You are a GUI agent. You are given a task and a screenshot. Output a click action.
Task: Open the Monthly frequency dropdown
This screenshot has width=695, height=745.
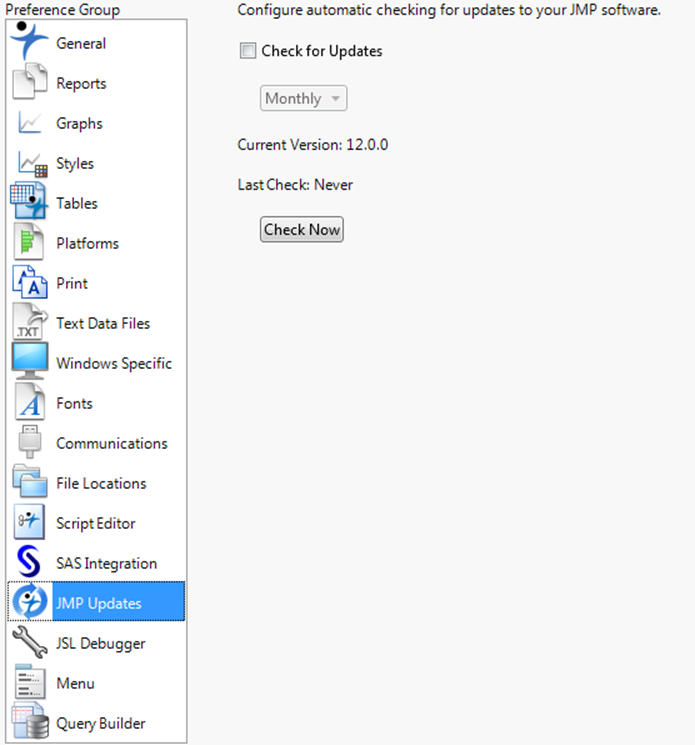[303, 98]
